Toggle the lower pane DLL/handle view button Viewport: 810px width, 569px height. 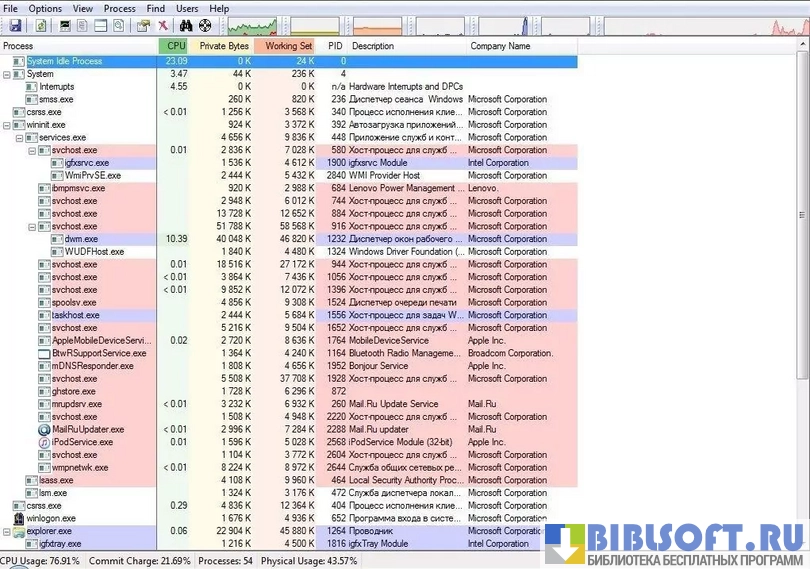pos(119,26)
